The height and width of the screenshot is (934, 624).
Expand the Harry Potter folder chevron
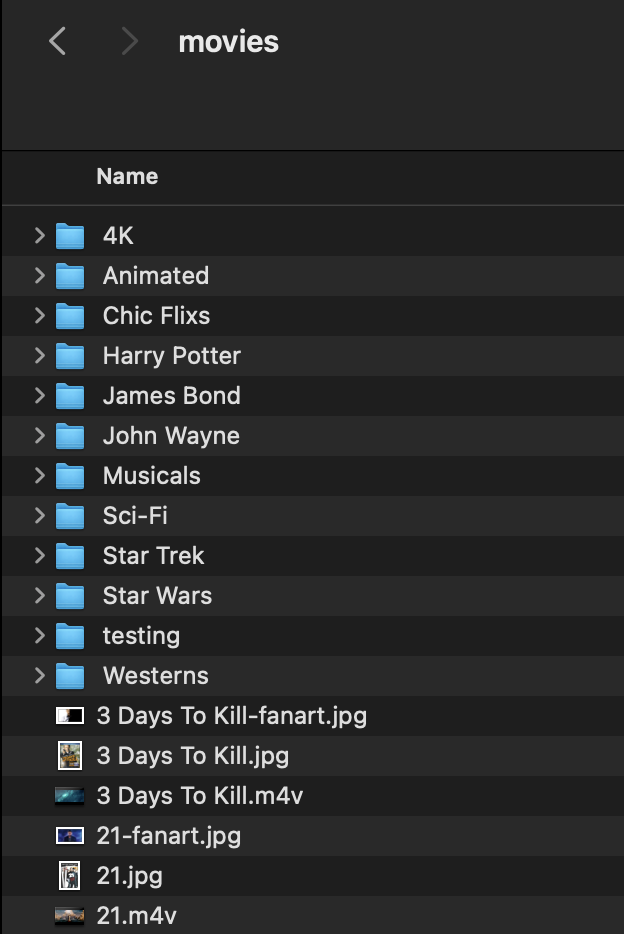tap(39, 355)
